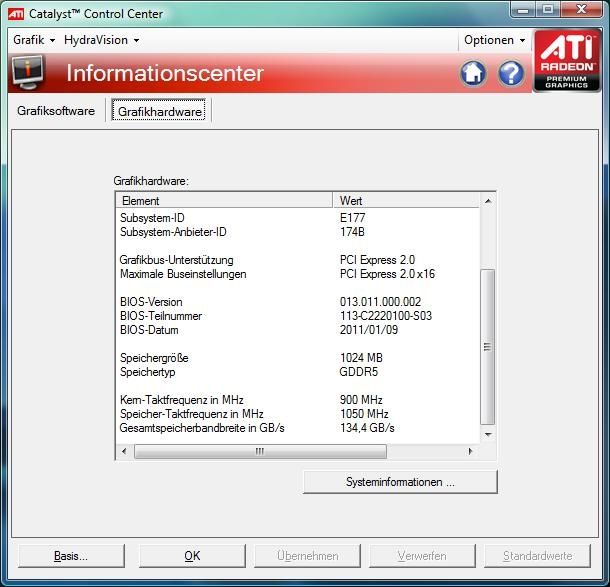The height and width of the screenshot is (587, 610).
Task: Click the greyed Verwerfen button
Action: tap(422, 556)
